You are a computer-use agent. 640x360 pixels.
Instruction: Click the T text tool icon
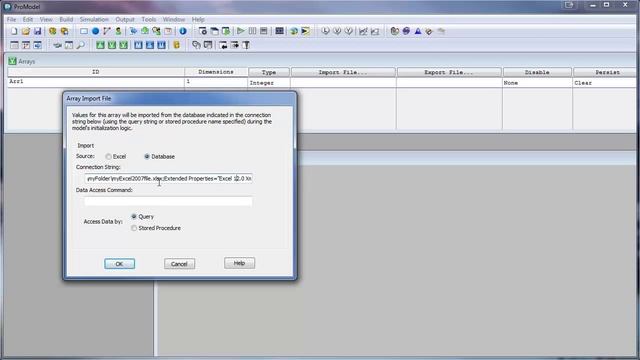click(x=246, y=45)
